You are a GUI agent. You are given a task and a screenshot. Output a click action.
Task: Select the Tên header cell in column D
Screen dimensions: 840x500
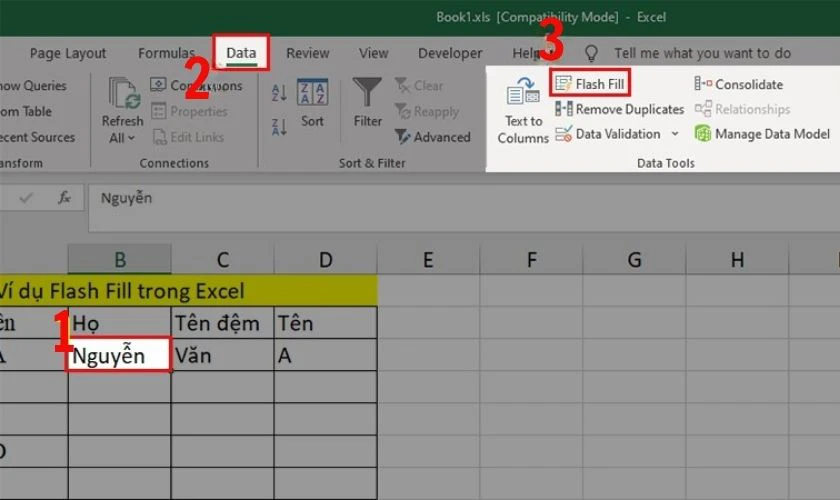(325, 323)
